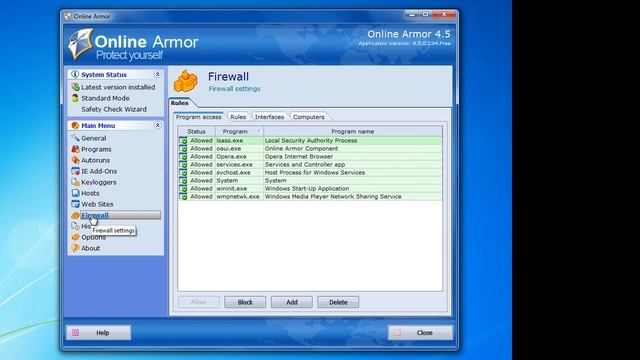Switch to the Program access tab
640x360 pixels.
199,117
